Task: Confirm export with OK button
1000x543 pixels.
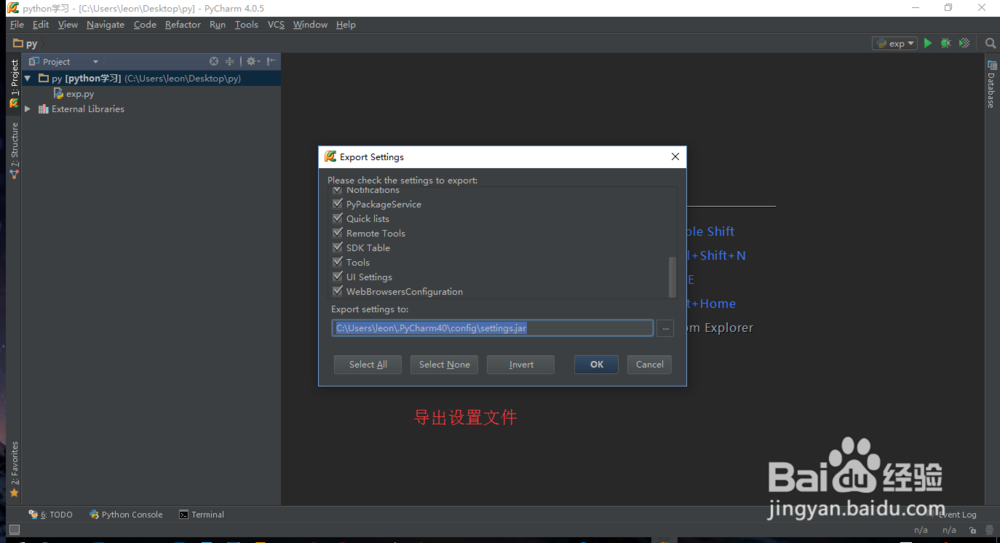Action: coord(596,364)
